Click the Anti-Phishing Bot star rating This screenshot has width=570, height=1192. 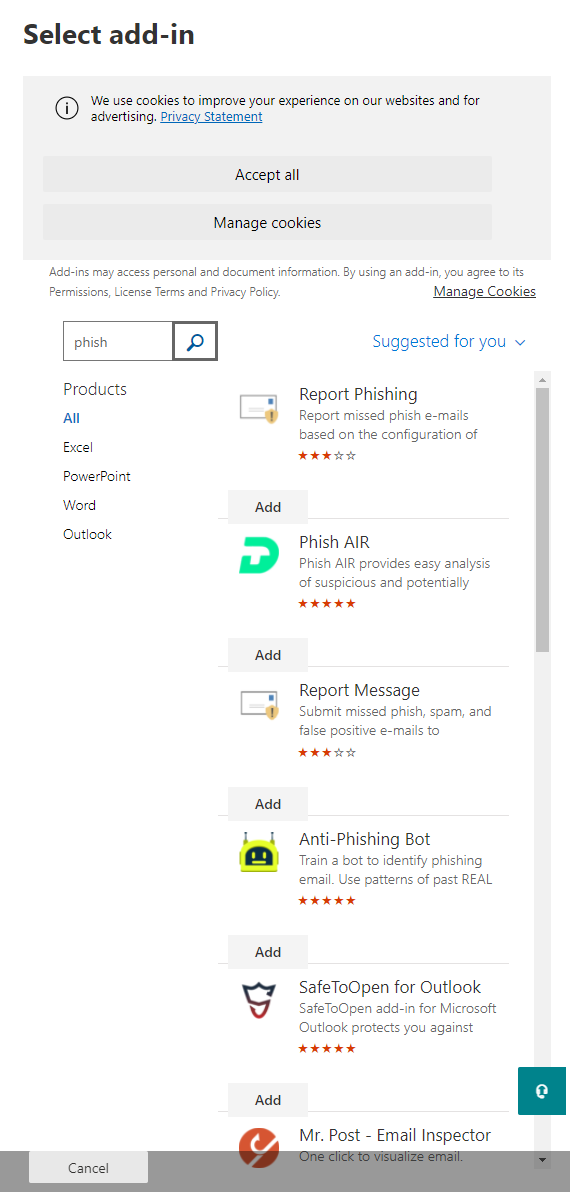pyautogui.click(x=327, y=901)
